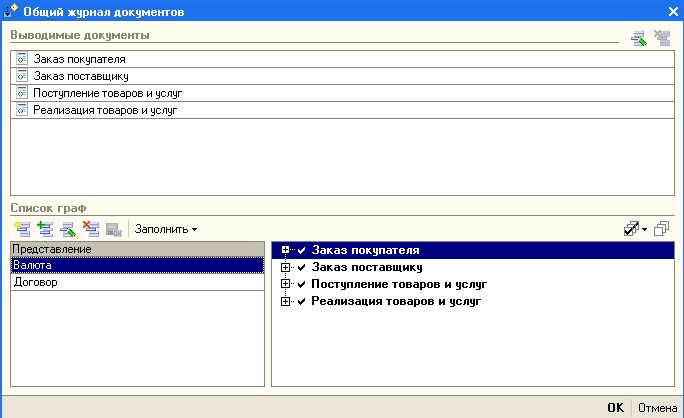Expand the Заказ поставщику tree node
Viewport: 684px width, 418px height.
tap(286, 267)
